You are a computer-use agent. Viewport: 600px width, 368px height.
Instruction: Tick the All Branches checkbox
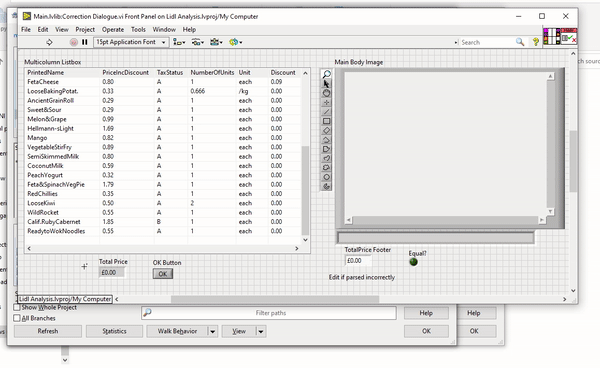tap(17, 318)
